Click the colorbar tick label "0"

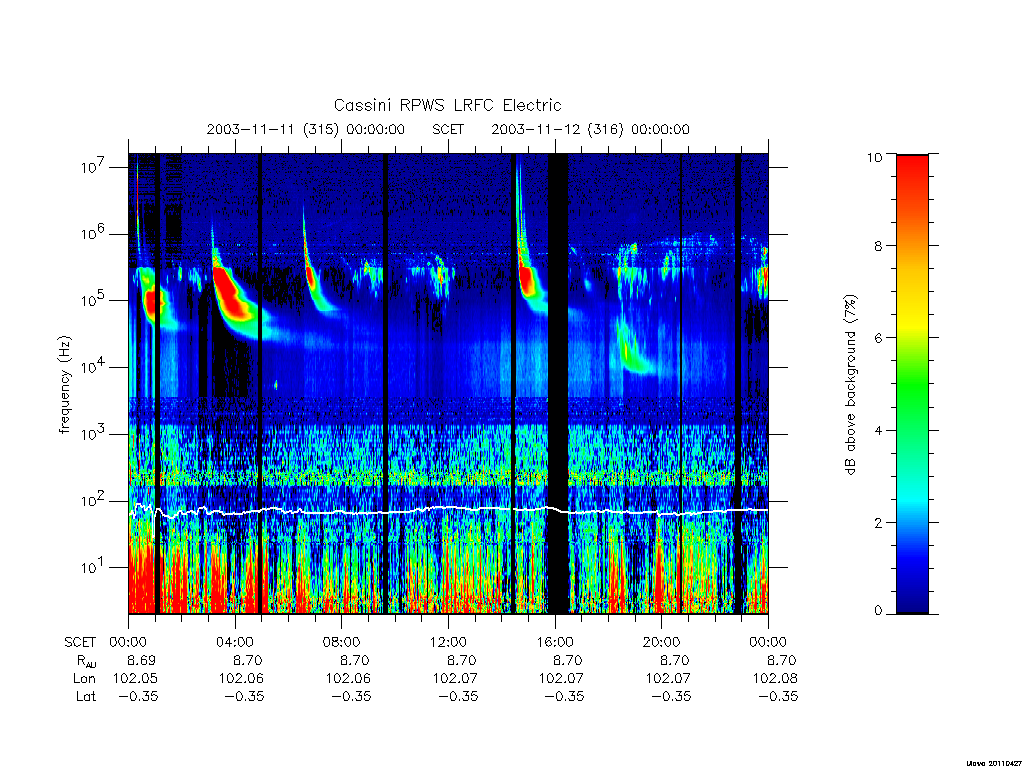pos(878,611)
